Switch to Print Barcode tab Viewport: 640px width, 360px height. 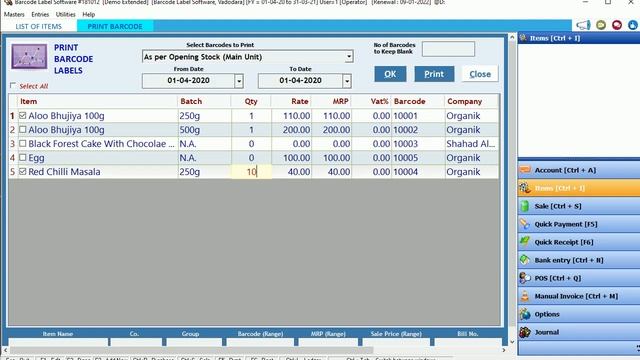(115, 26)
